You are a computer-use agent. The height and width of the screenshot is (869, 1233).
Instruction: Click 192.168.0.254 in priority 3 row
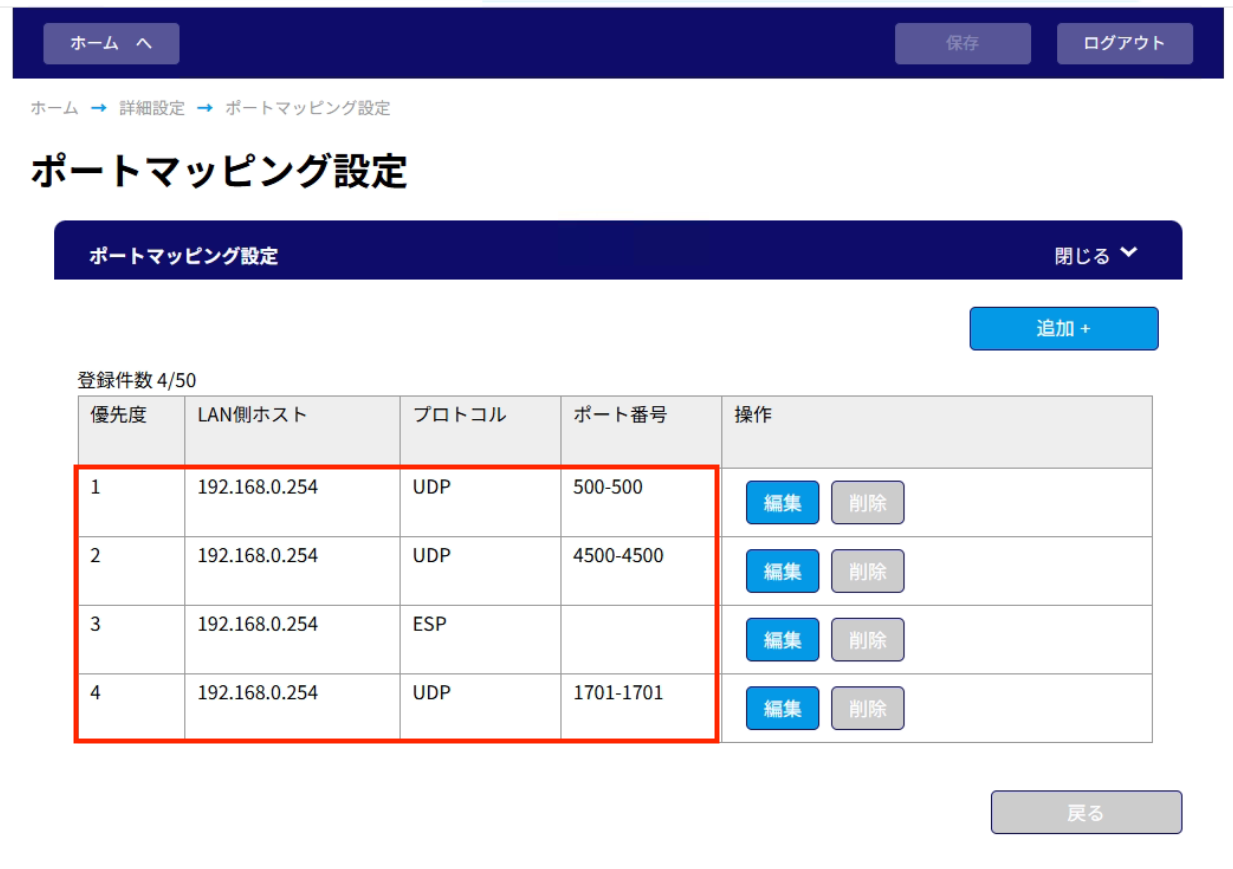click(257, 624)
